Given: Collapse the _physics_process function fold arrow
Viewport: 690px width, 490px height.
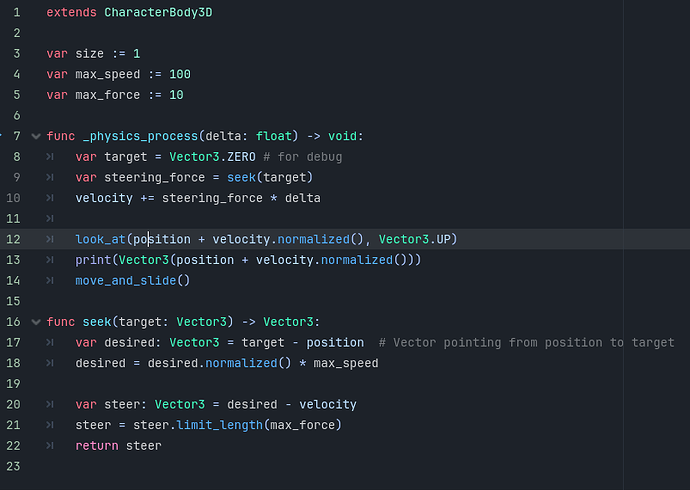Looking at the screenshot, I should (x=36, y=136).
